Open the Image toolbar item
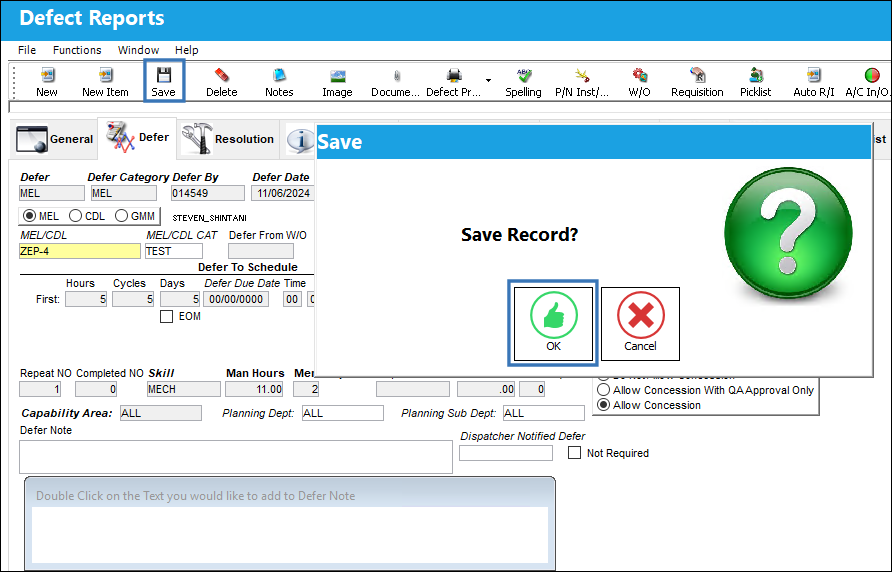The image size is (892, 572). point(337,82)
